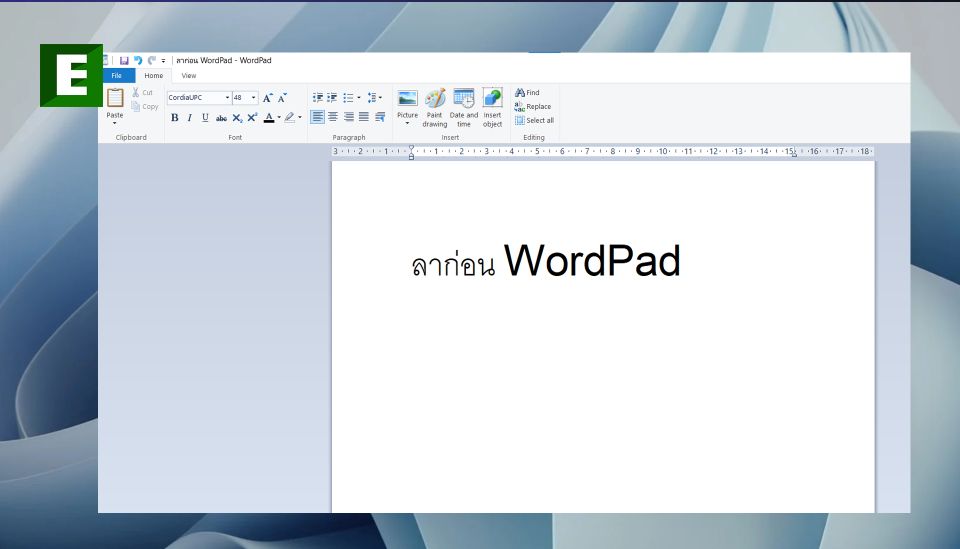Insert Date and time

pyautogui.click(x=463, y=108)
